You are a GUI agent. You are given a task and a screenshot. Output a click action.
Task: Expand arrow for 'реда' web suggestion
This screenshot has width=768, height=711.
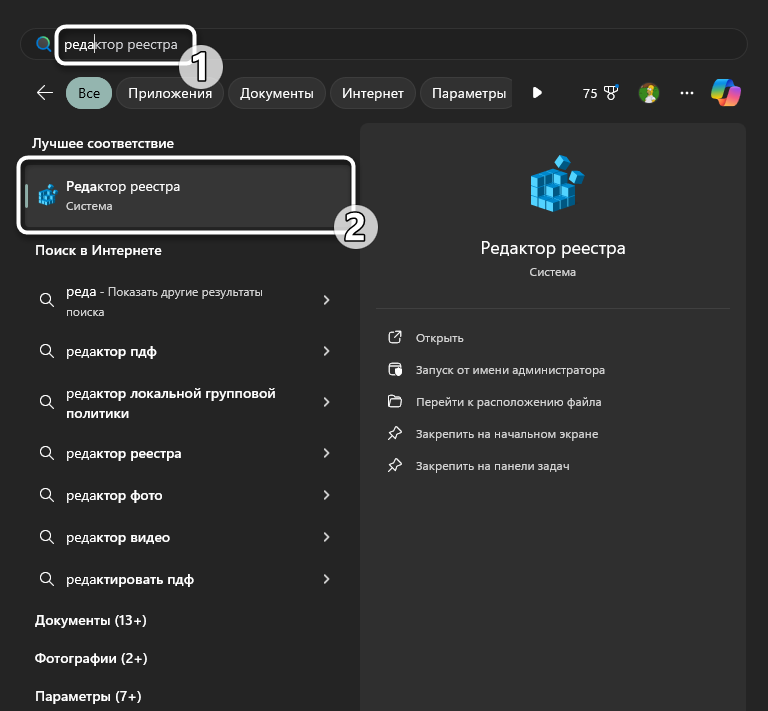[x=326, y=300]
